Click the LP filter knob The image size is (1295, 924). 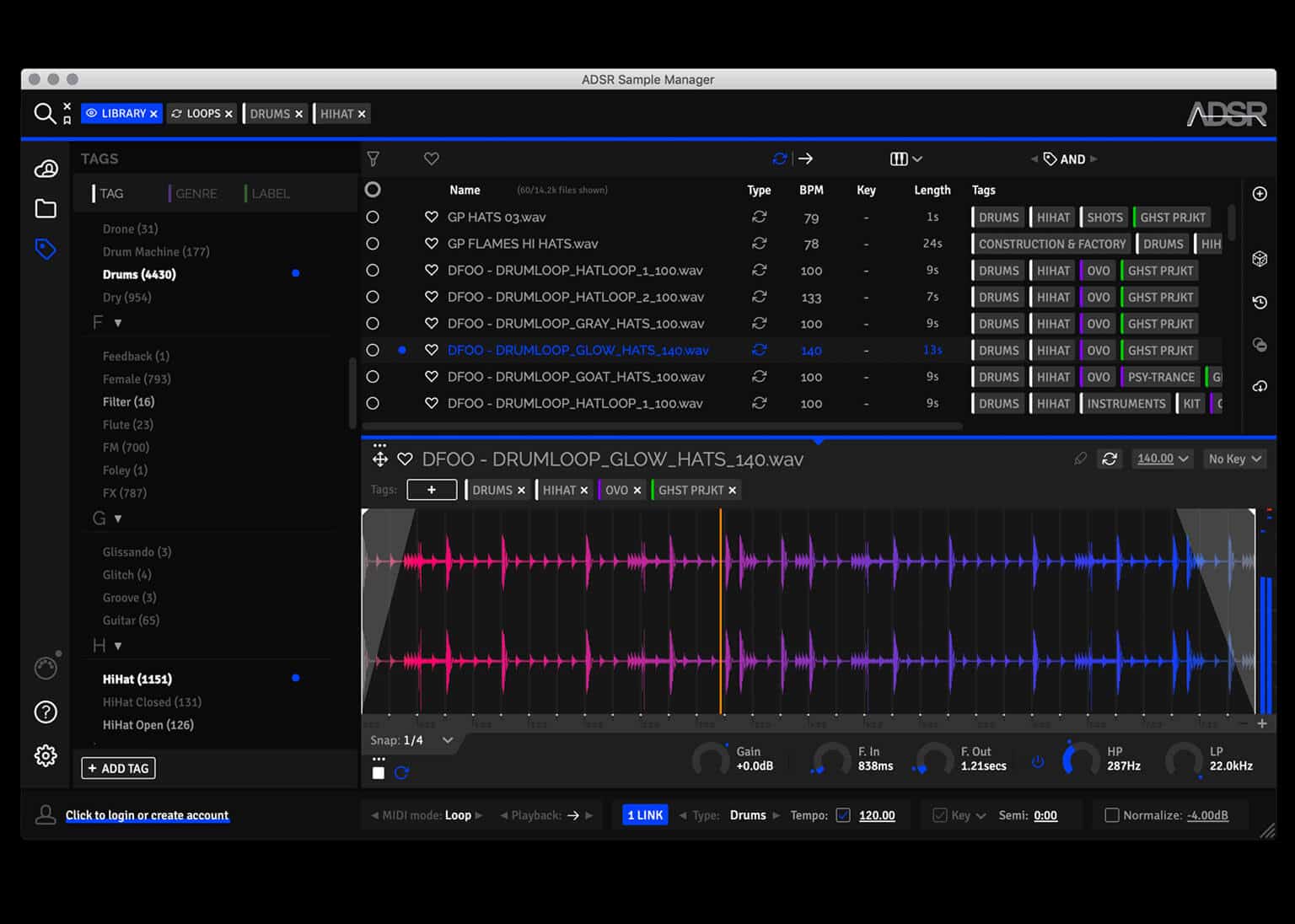coord(1183,759)
